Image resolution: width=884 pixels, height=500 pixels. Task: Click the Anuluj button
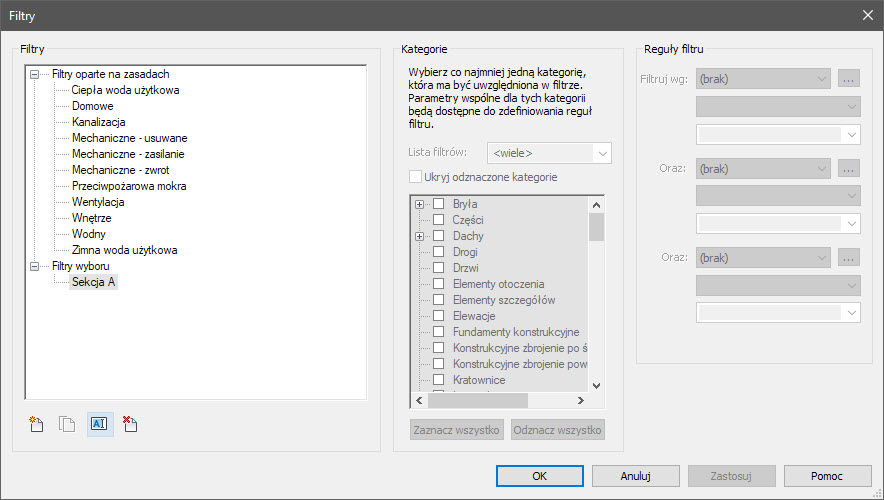click(635, 476)
